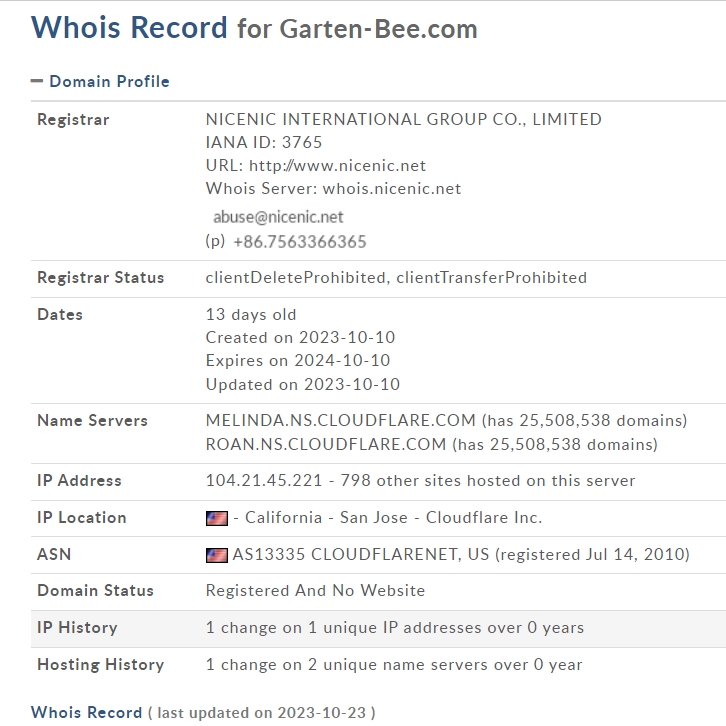Click clientDeleteProhibited status text
The image size is (726, 726).
(x=295, y=278)
